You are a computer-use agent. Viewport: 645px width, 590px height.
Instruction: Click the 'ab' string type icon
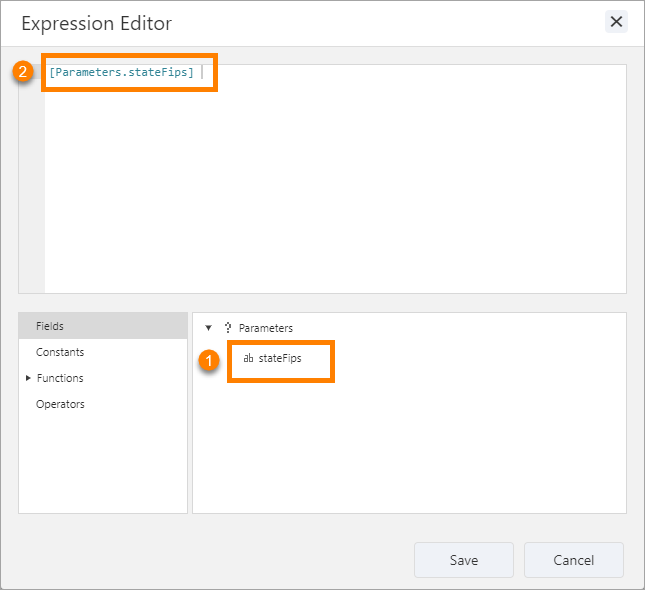[248, 358]
